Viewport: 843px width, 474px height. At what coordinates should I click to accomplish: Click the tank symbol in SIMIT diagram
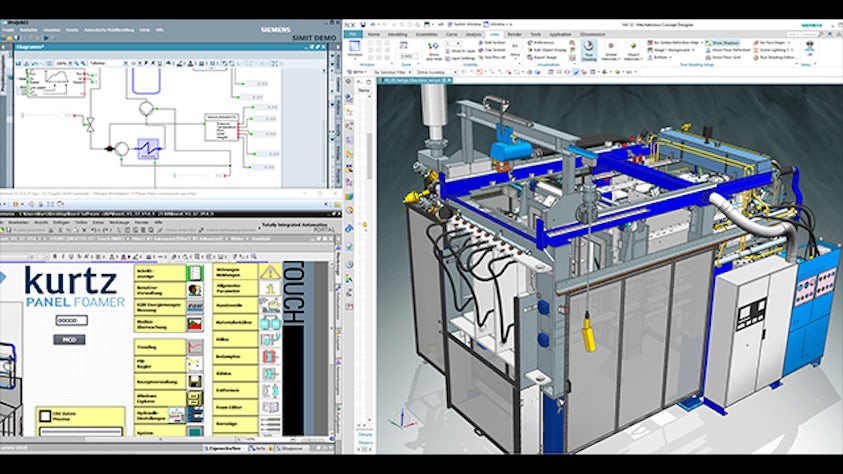pyautogui.click(x=144, y=82)
